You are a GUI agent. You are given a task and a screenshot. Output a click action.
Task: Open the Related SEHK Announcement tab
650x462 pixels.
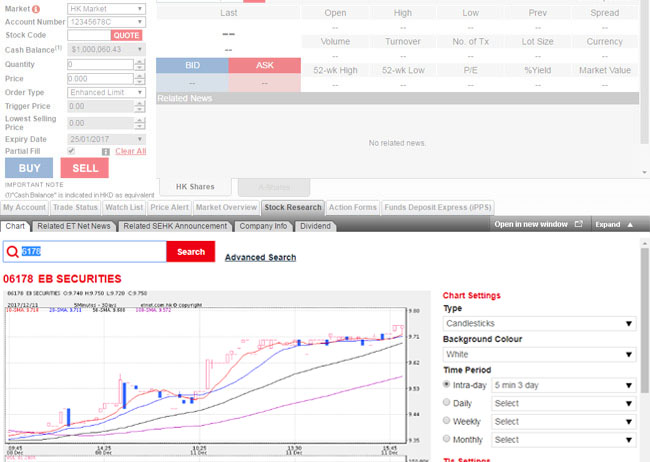click(x=175, y=226)
